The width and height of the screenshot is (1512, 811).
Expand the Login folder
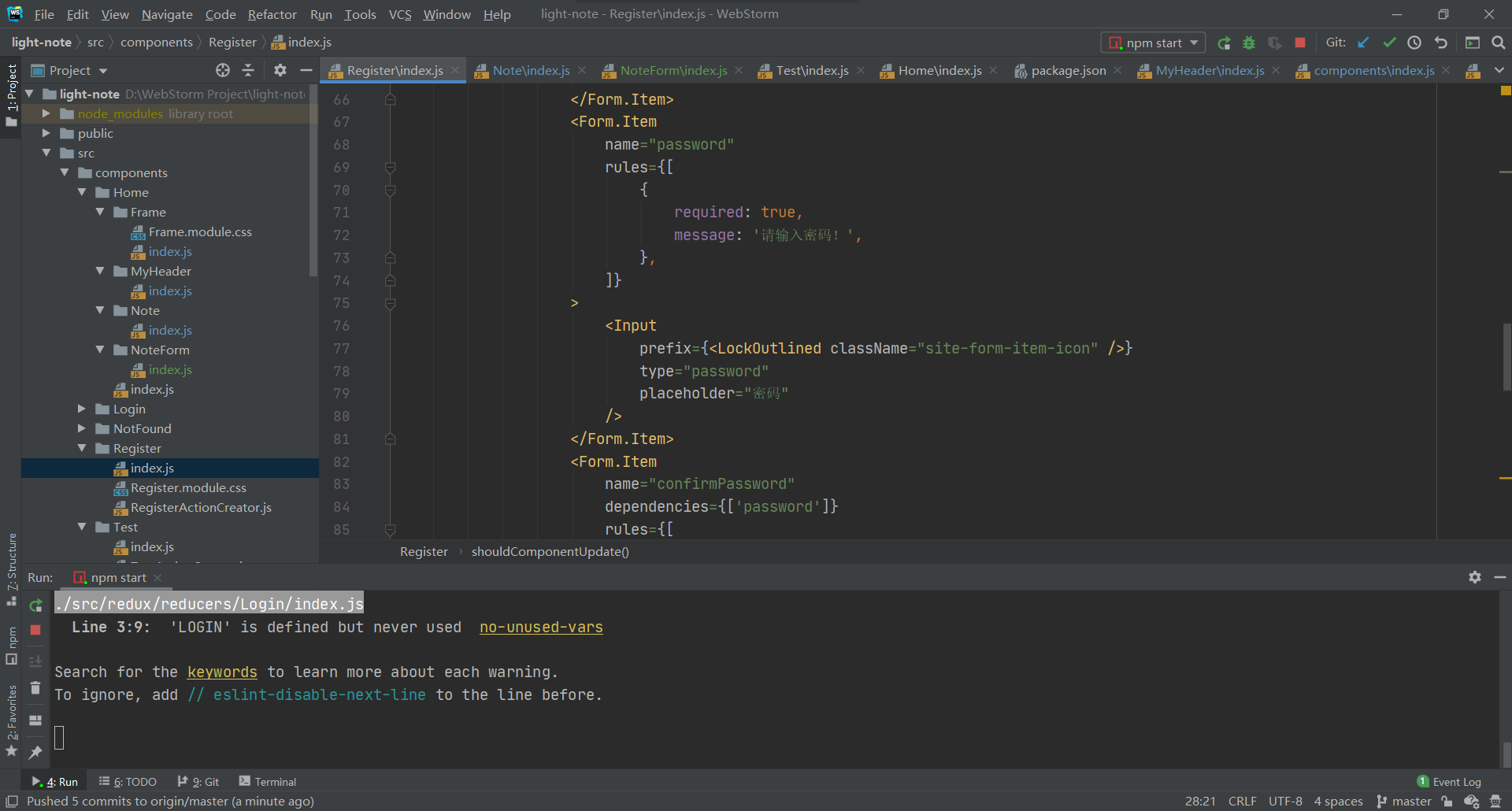[82, 409]
